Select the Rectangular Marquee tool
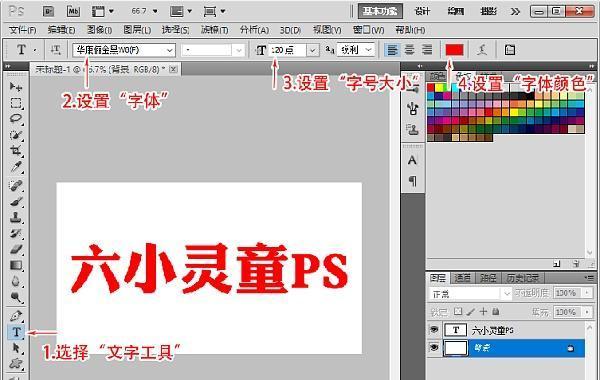Screen dimensions: 600x380 tap(16, 103)
